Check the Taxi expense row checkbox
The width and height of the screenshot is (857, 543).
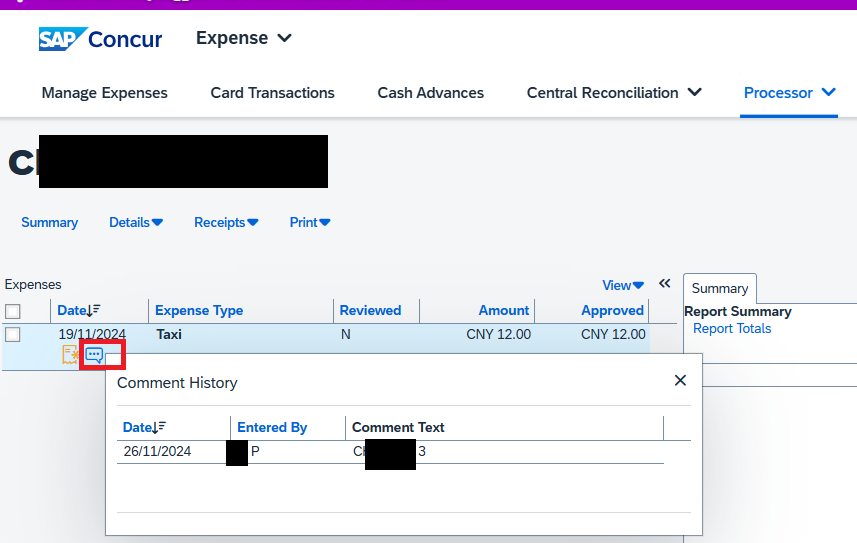coord(13,334)
